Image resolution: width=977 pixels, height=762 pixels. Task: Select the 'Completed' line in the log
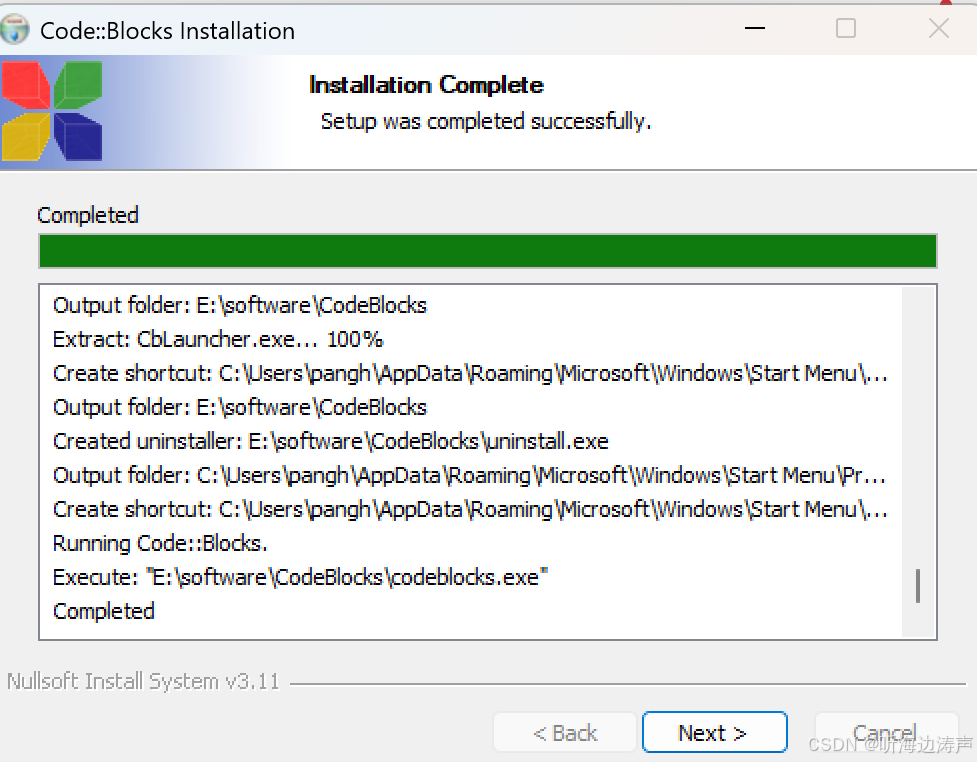pos(103,611)
